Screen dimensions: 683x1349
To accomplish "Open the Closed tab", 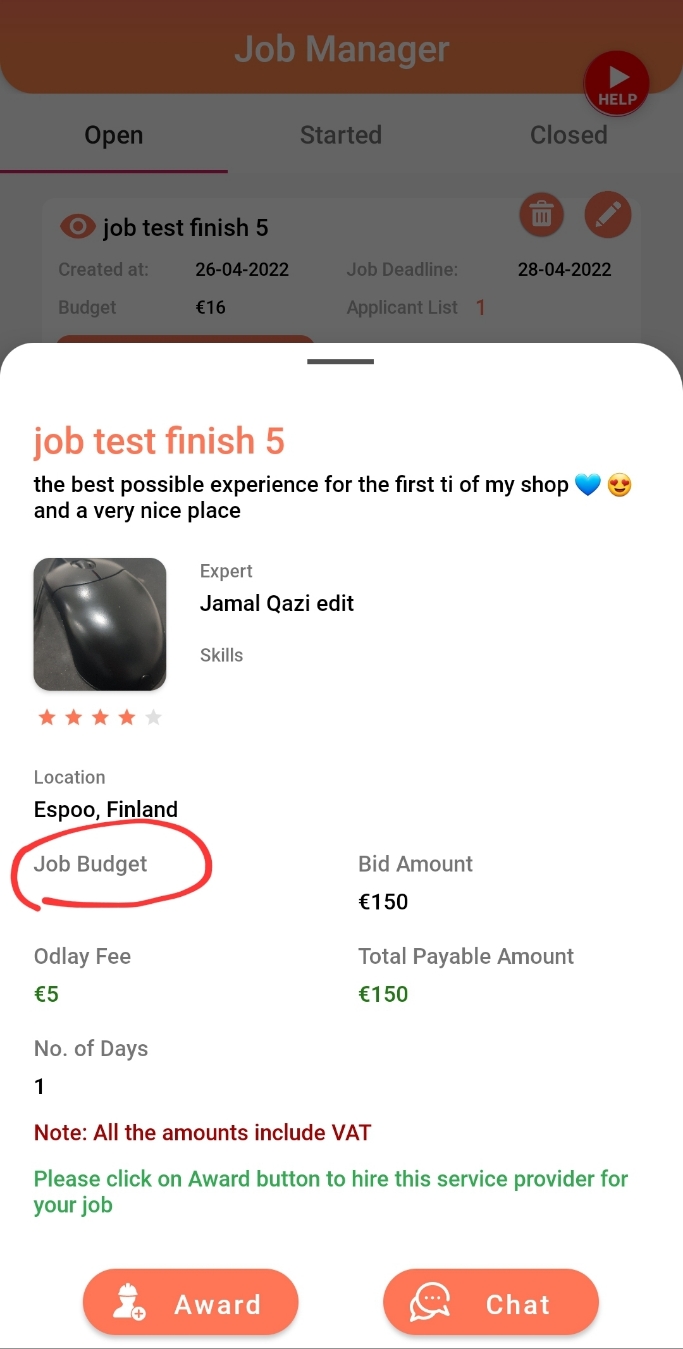I will (568, 135).
